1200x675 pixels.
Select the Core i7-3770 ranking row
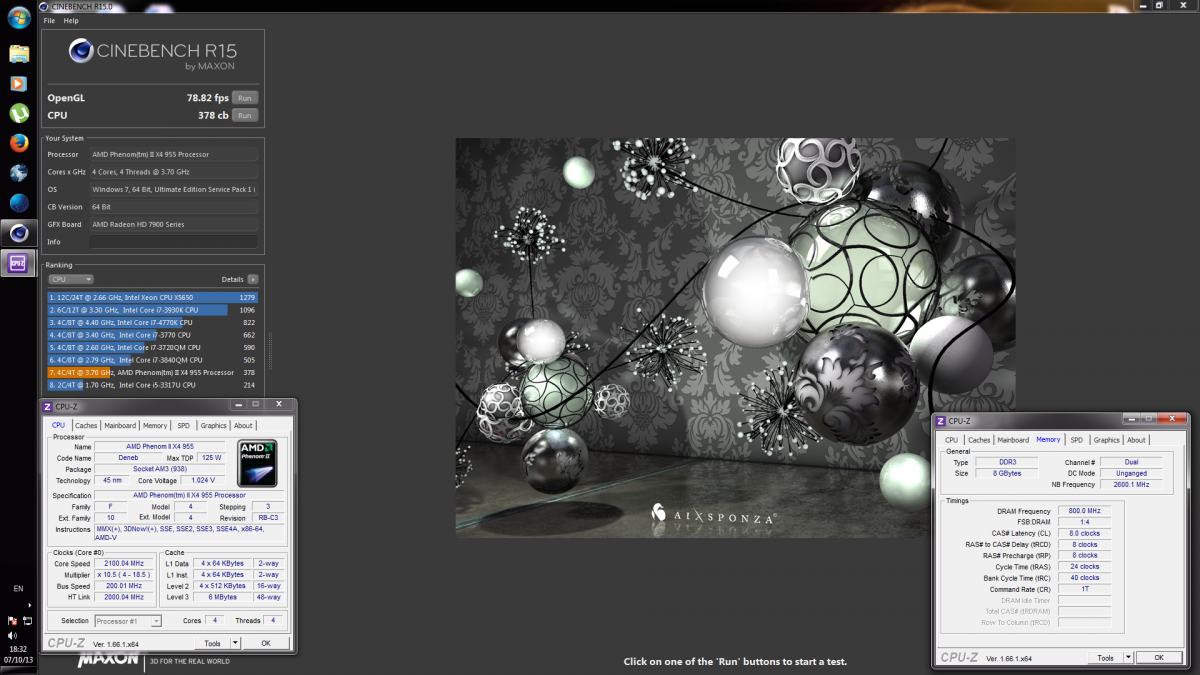tap(153, 335)
